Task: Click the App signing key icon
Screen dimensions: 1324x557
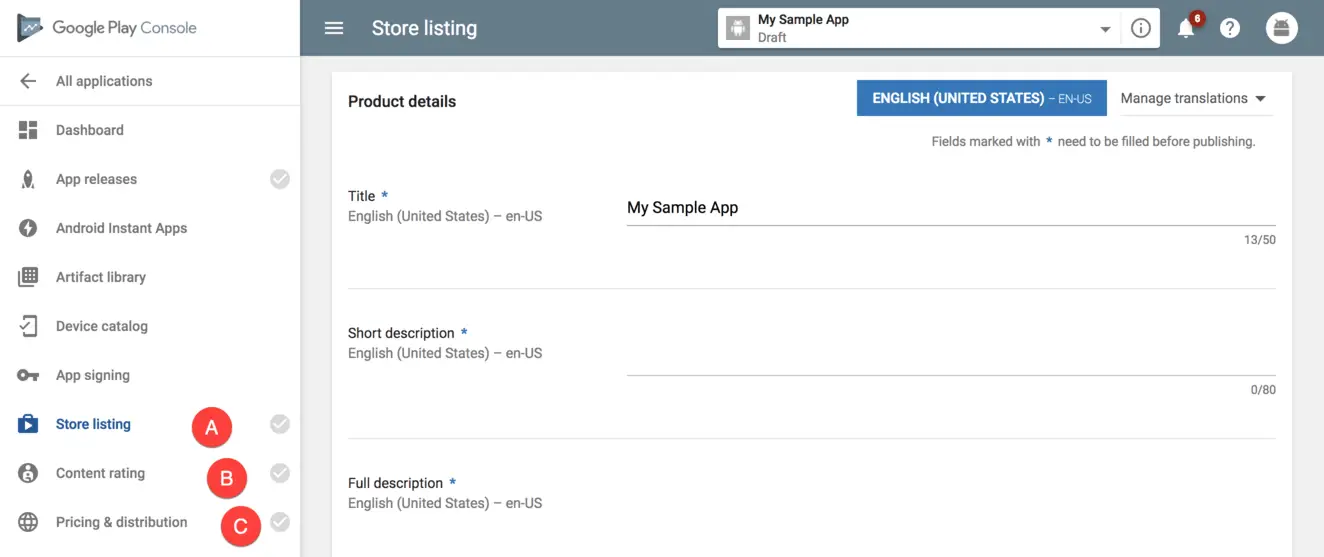Action: pos(28,375)
